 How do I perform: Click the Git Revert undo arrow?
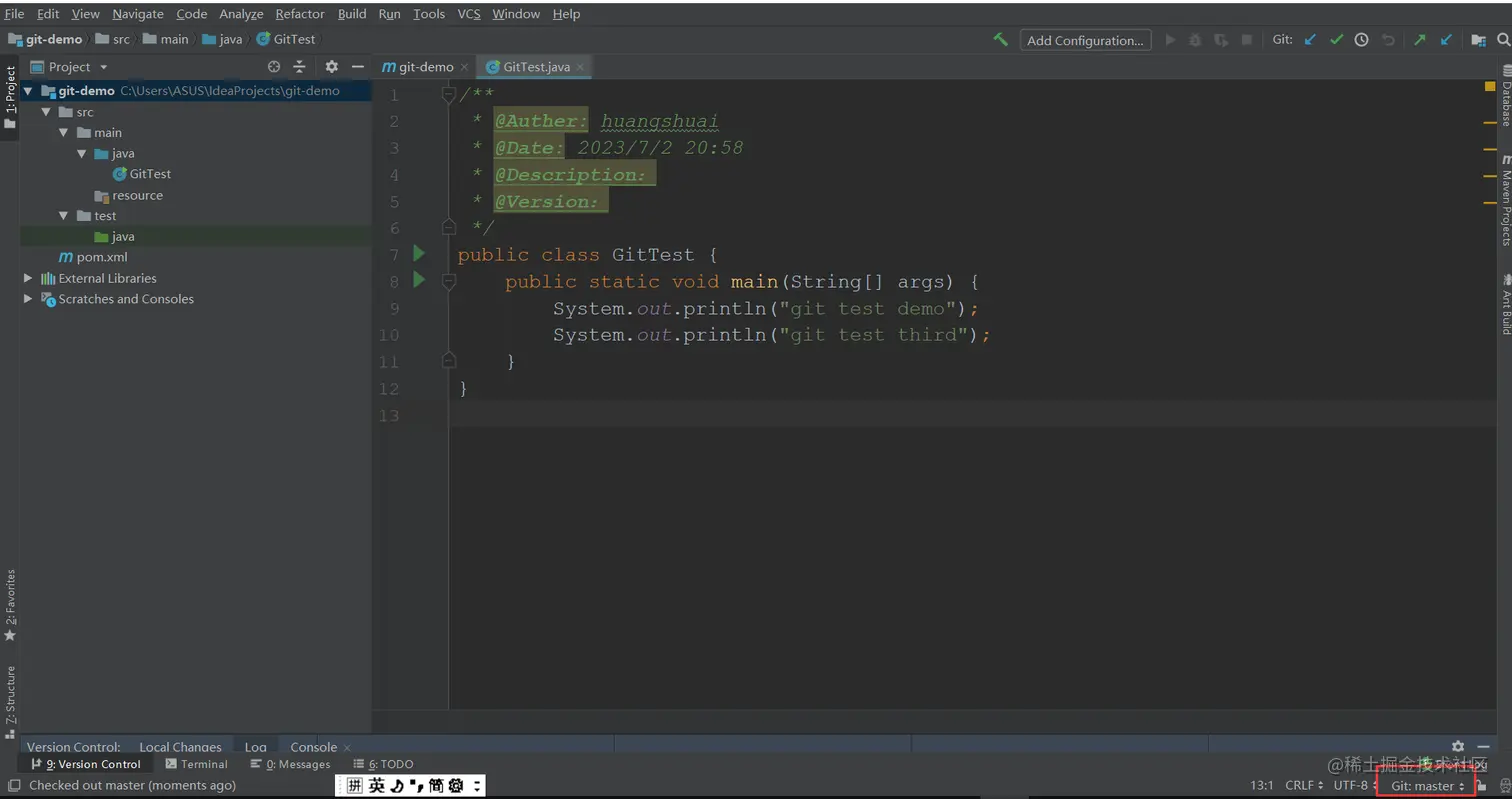(x=1388, y=40)
